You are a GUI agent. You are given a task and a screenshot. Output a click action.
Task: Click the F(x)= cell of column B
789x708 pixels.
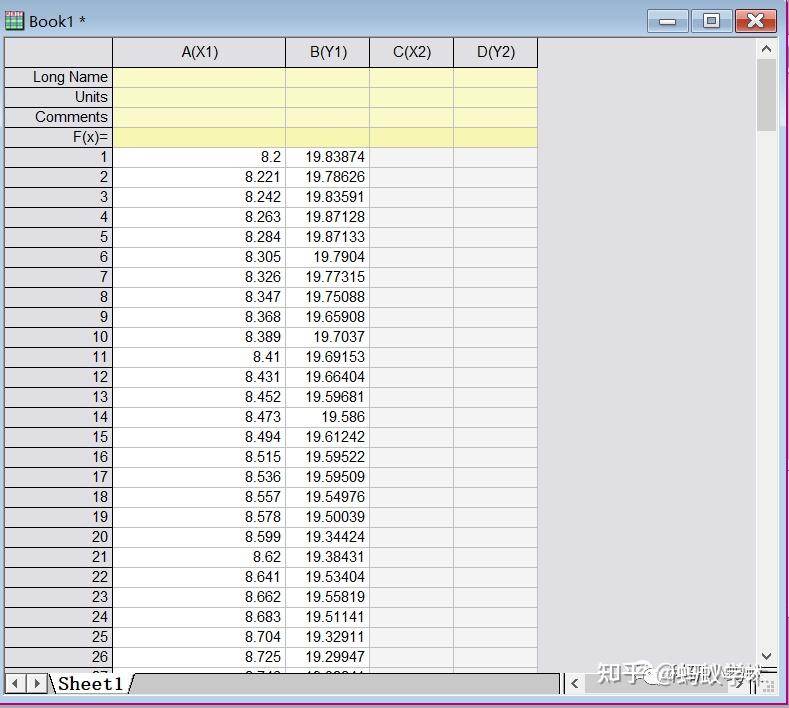tap(328, 137)
